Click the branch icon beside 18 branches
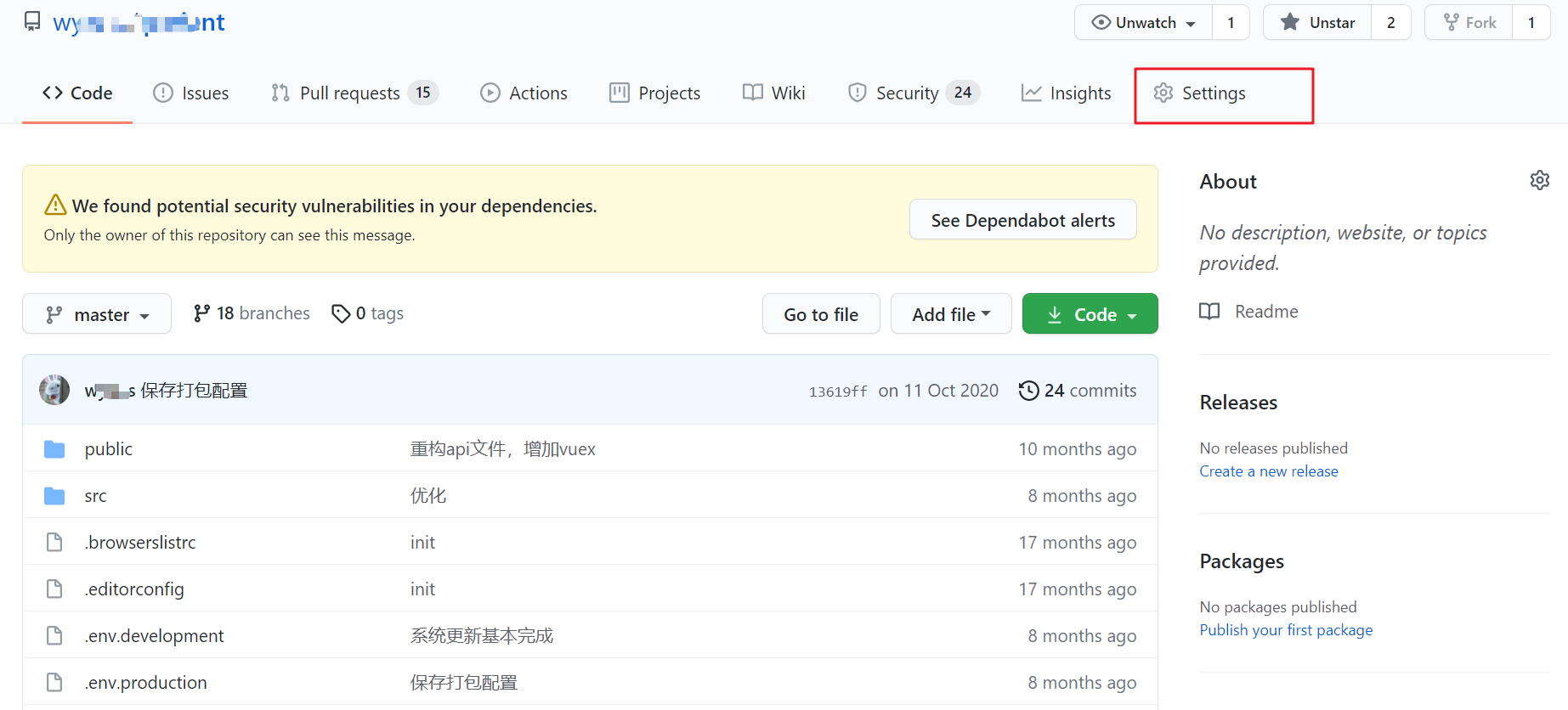This screenshot has width=1568, height=710. click(201, 313)
